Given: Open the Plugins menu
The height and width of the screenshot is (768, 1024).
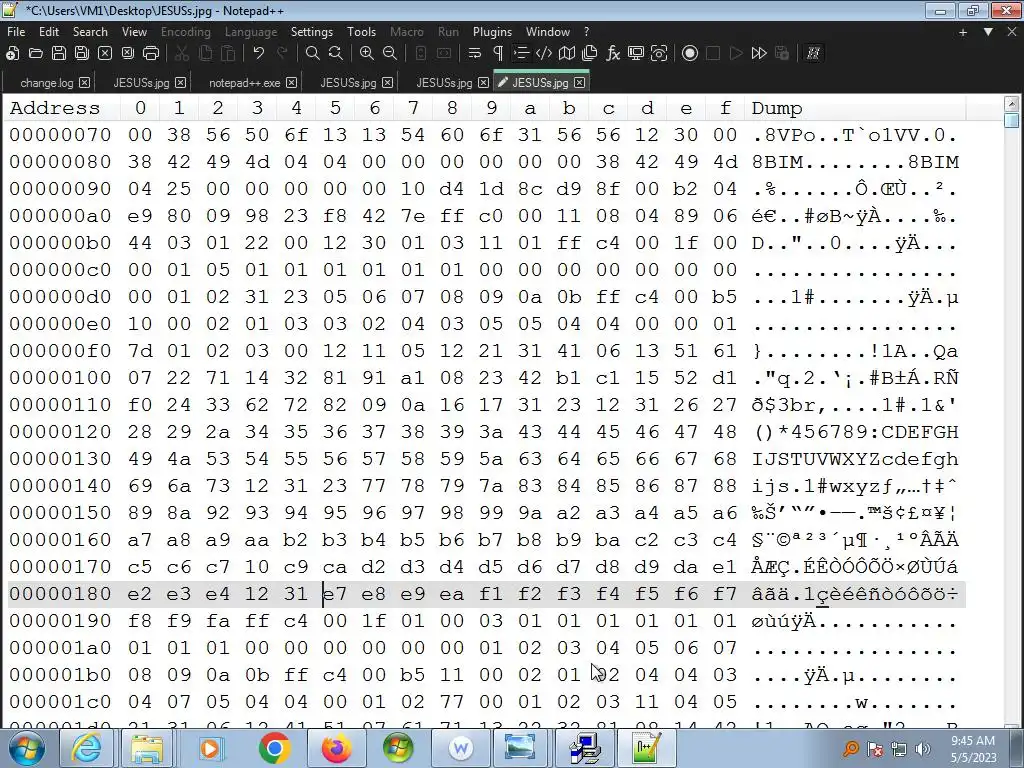Looking at the screenshot, I should (x=492, y=31).
